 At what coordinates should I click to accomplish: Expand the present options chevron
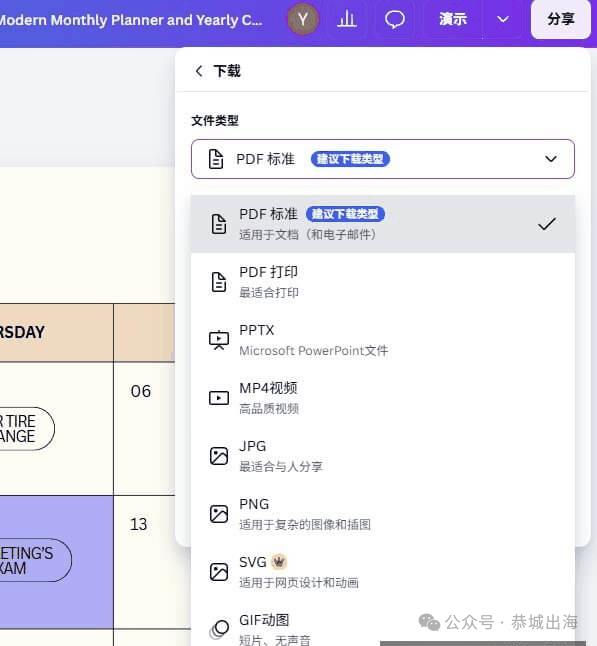click(x=503, y=19)
